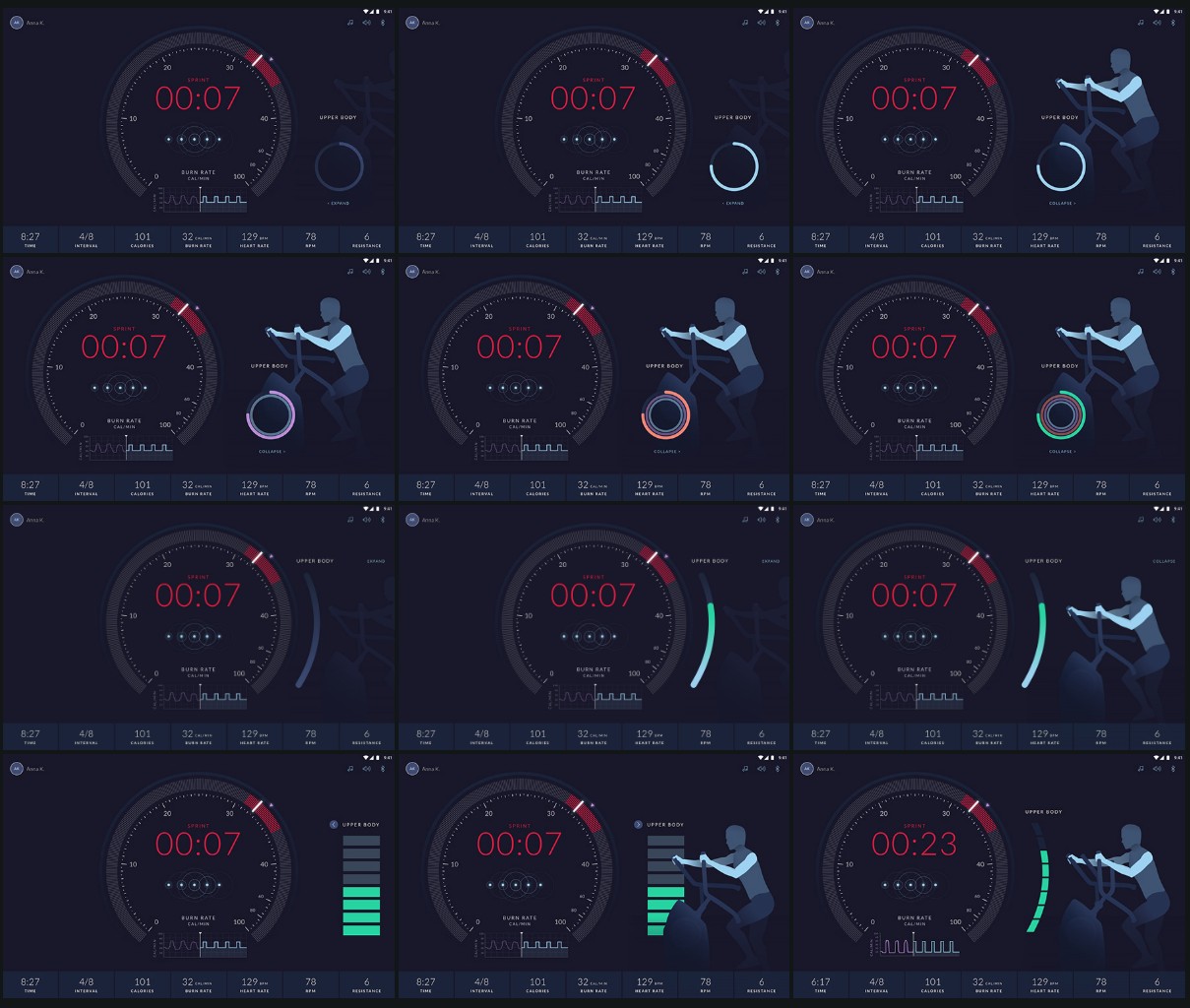Screen dimensions: 1190x1008
Task: Select the Bluetooth icon
Action: (x=382, y=22)
